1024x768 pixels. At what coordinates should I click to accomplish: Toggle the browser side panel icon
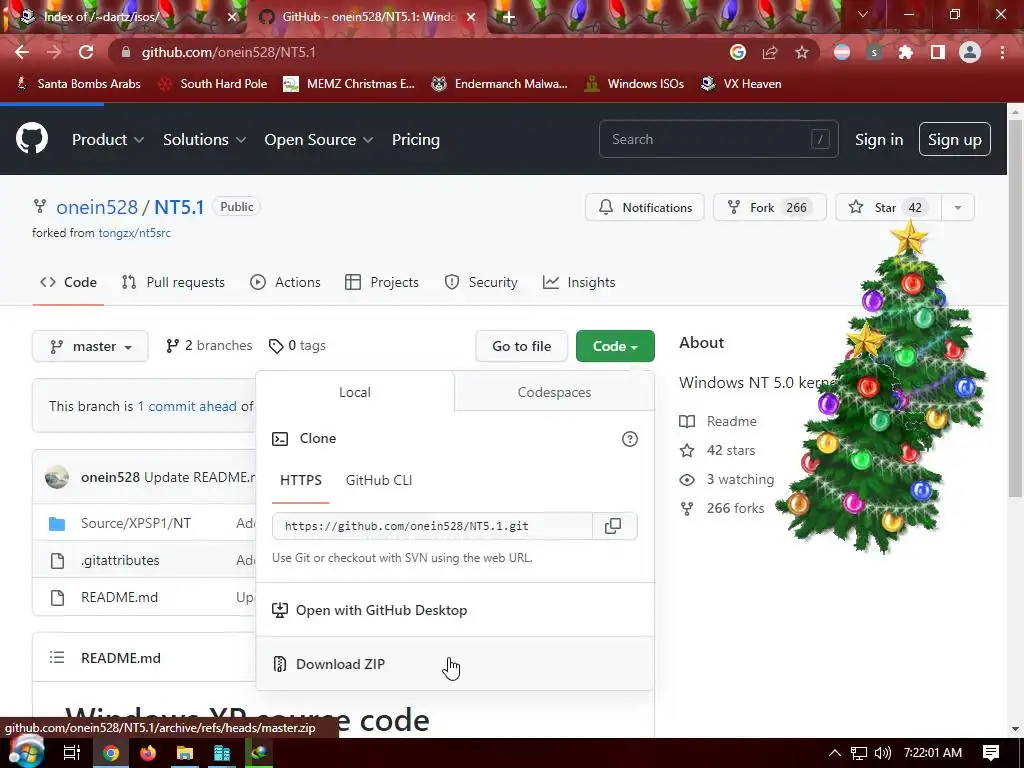pos(938,52)
